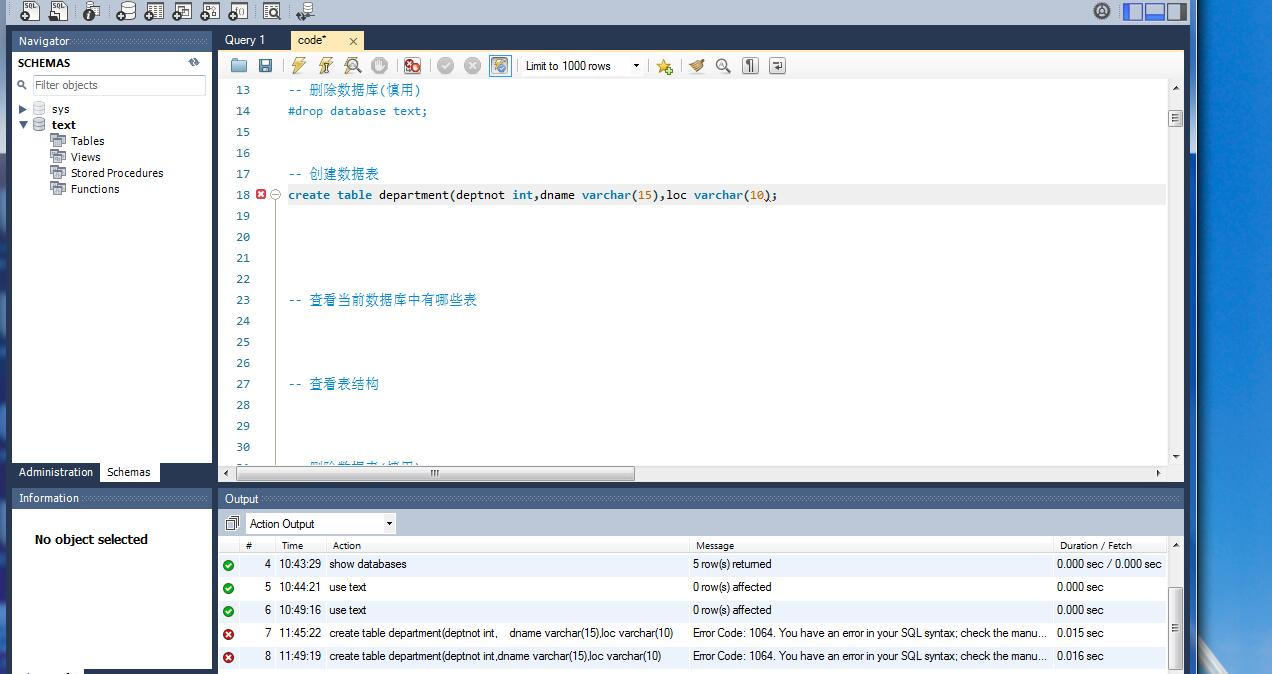Toggle word wrapping icon

pyautogui.click(x=777, y=66)
